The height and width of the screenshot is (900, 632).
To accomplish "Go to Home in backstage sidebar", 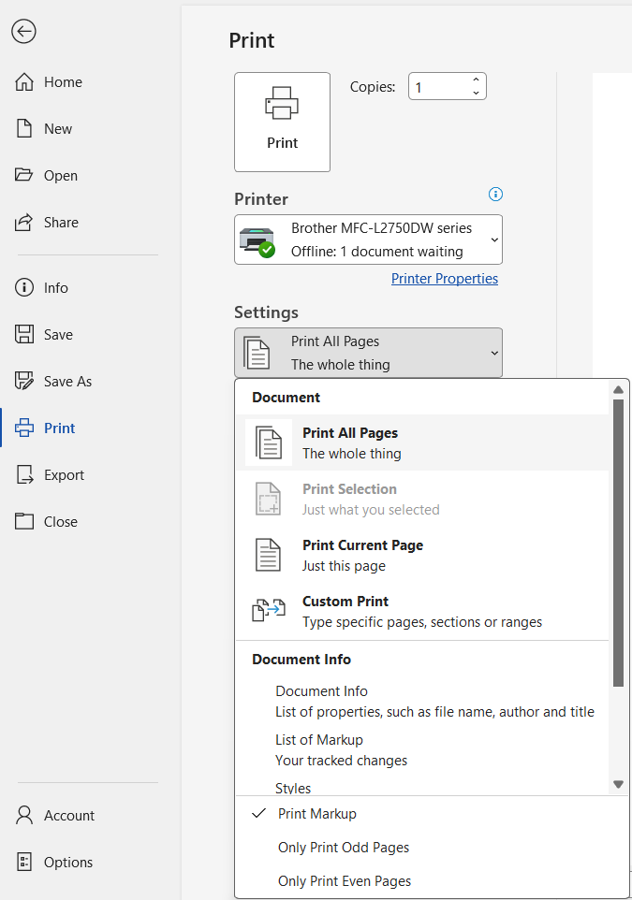I will [63, 82].
